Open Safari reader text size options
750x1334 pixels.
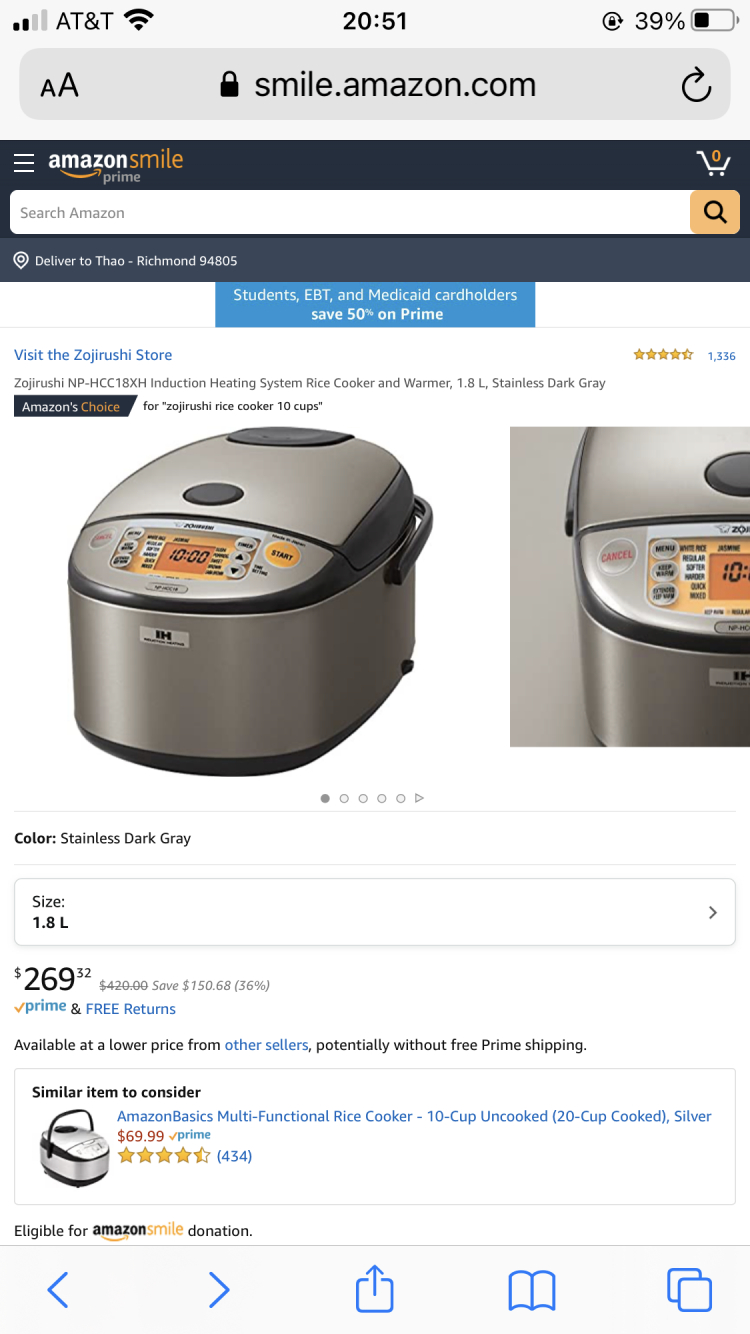pos(59,86)
